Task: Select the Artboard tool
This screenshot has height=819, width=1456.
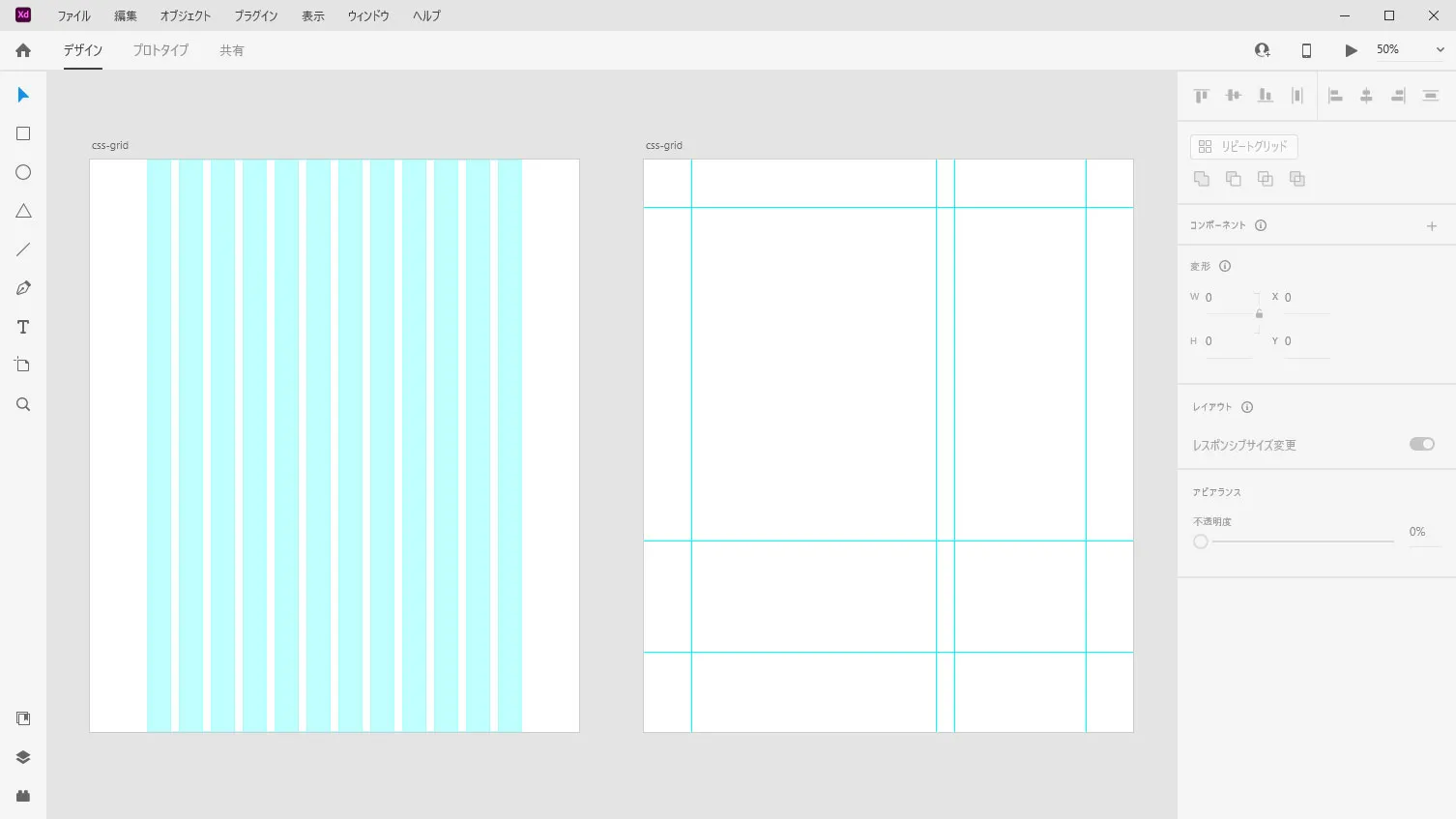Action: tap(22, 365)
